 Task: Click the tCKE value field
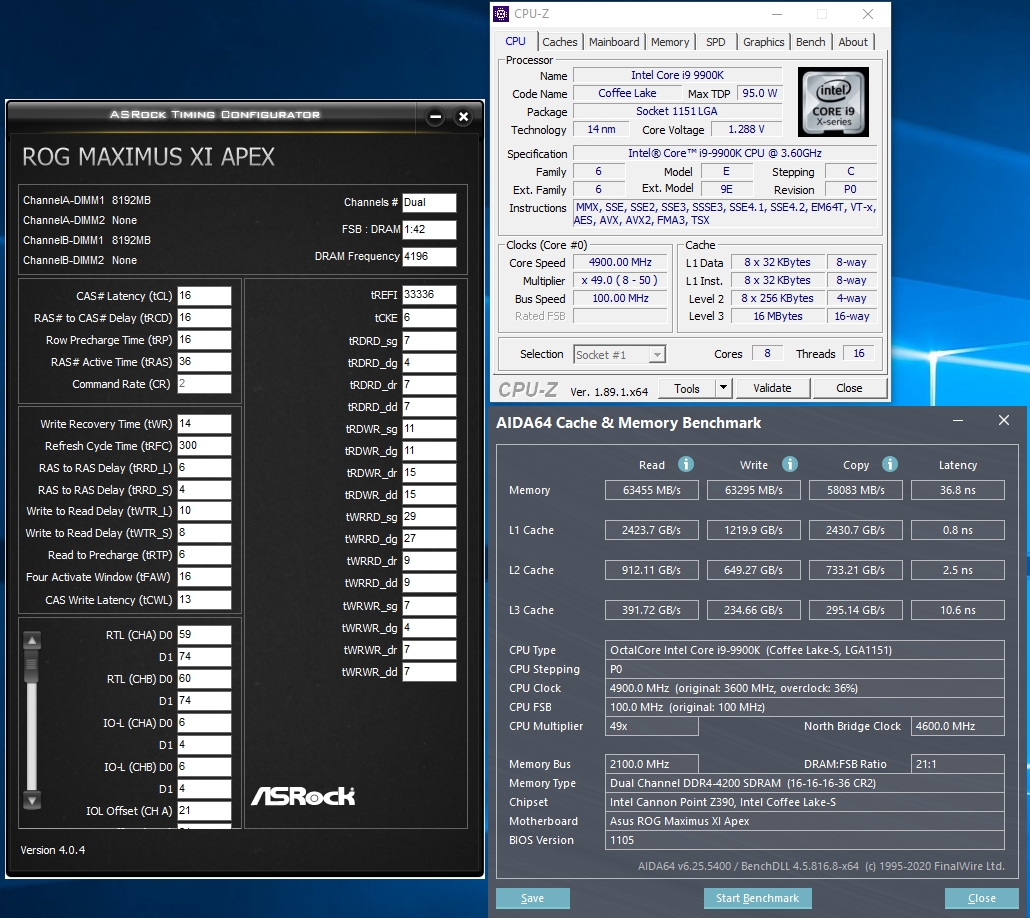pyautogui.click(x=429, y=318)
